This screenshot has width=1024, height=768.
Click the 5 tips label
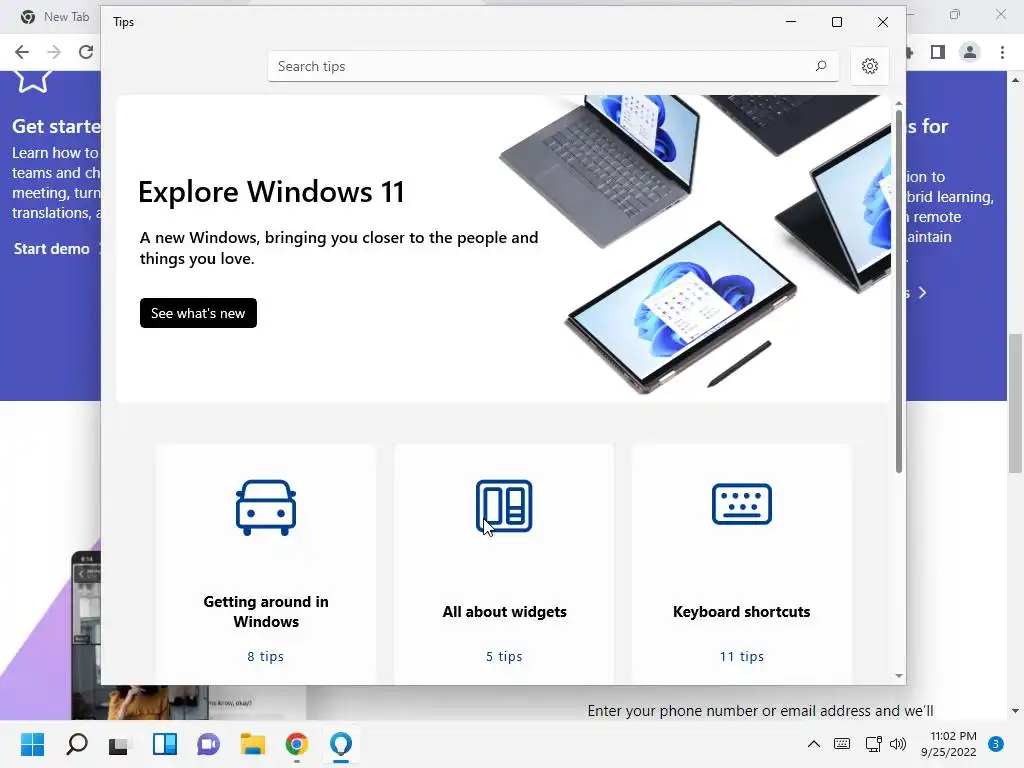504,656
